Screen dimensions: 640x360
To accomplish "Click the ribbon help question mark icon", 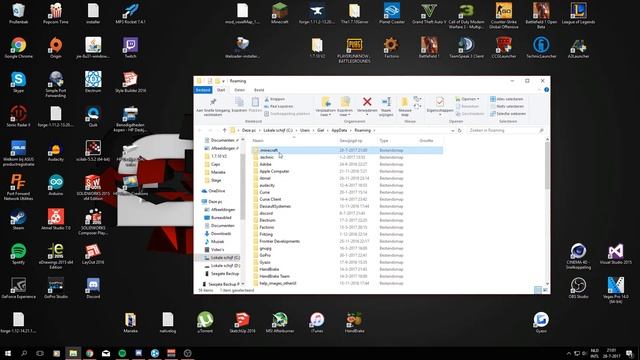I will [546, 90].
